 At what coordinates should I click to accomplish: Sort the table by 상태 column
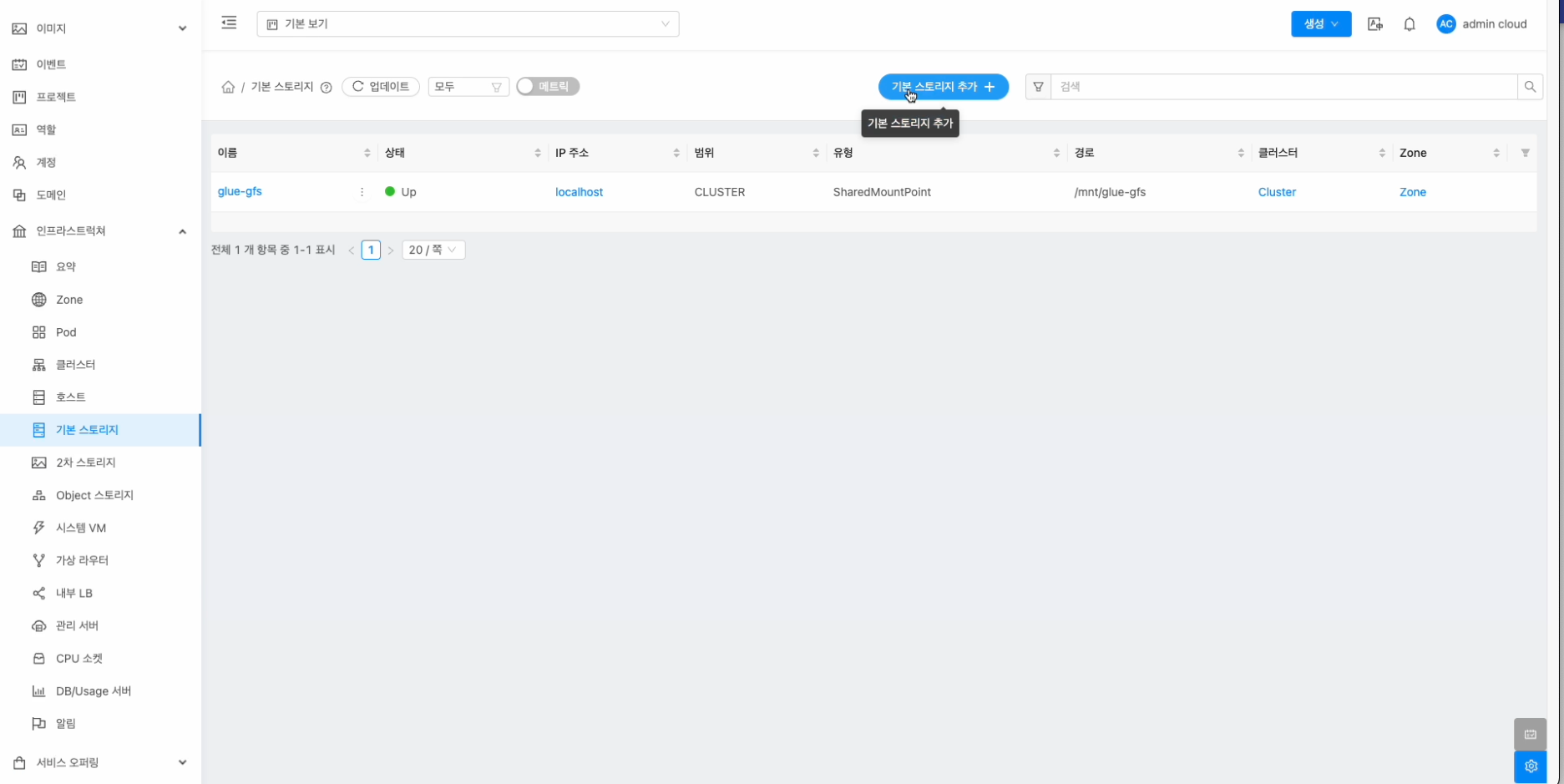coord(537,153)
